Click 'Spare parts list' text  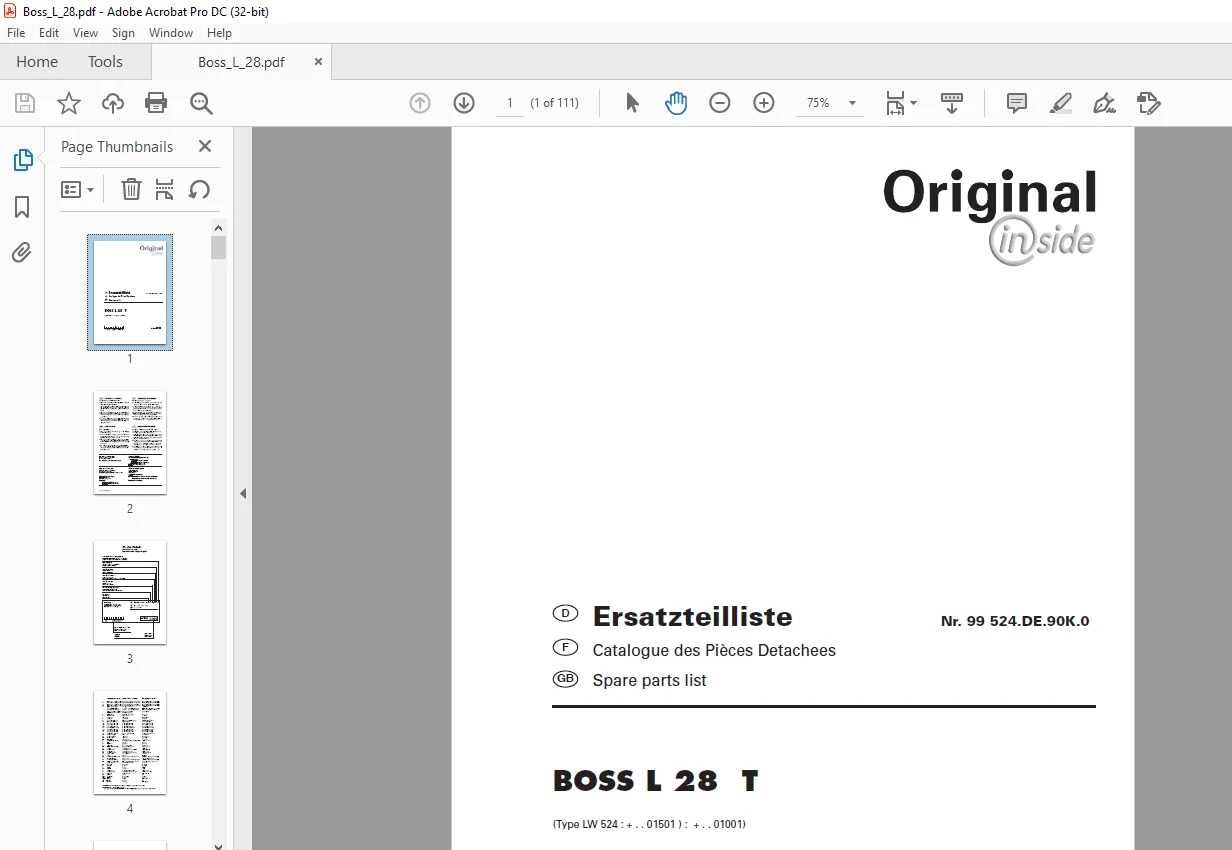click(649, 680)
